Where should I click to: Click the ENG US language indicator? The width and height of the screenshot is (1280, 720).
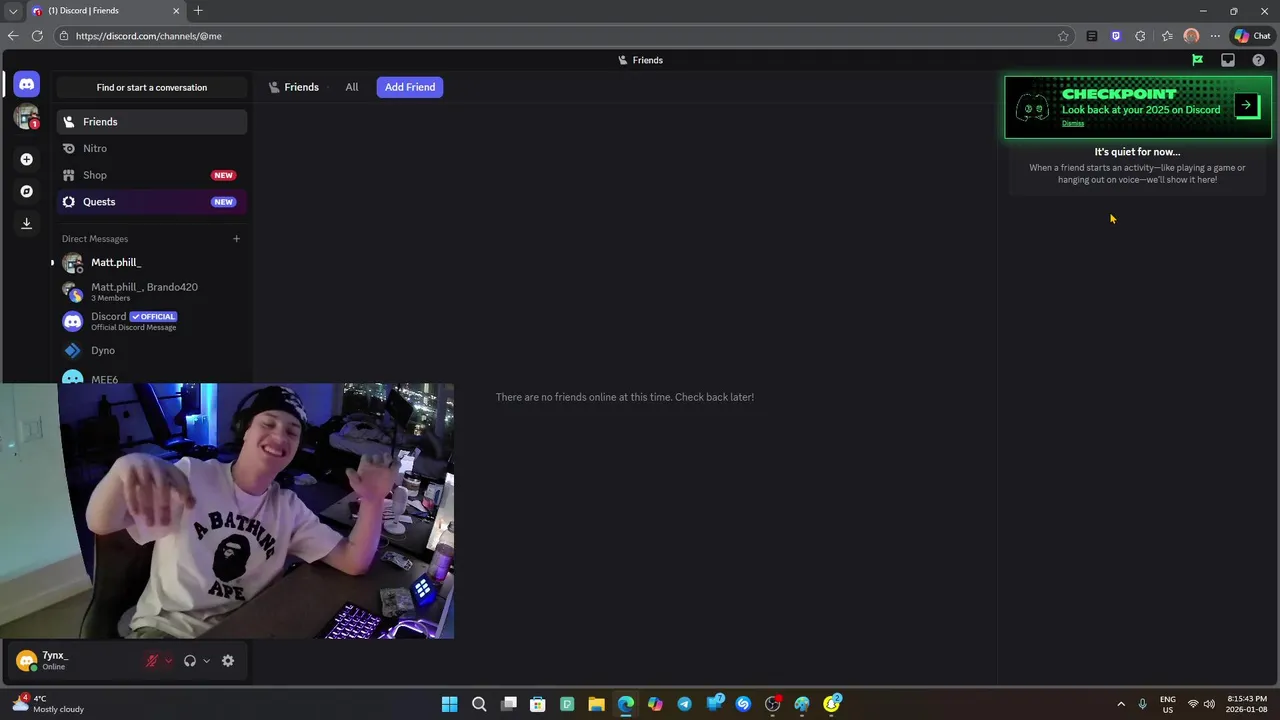pos(1168,704)
